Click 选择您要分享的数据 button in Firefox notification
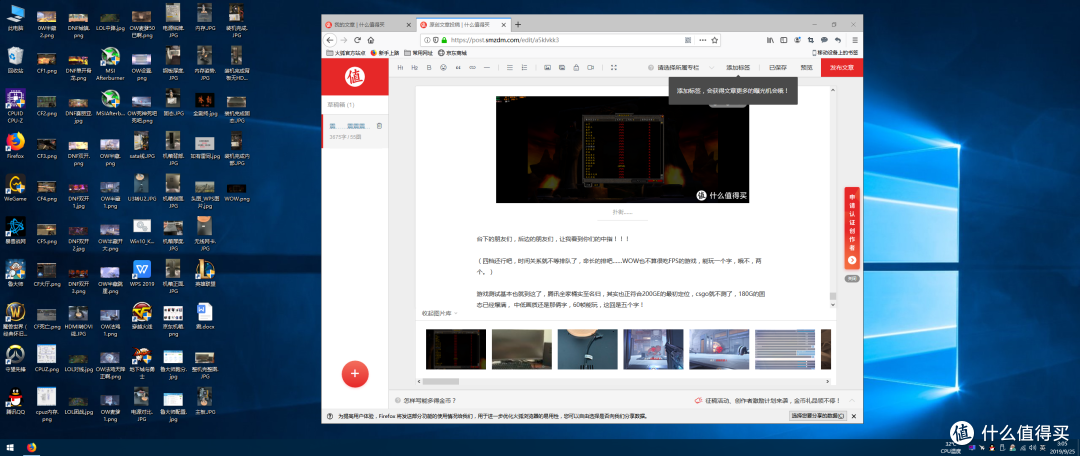 click(818, 416)
